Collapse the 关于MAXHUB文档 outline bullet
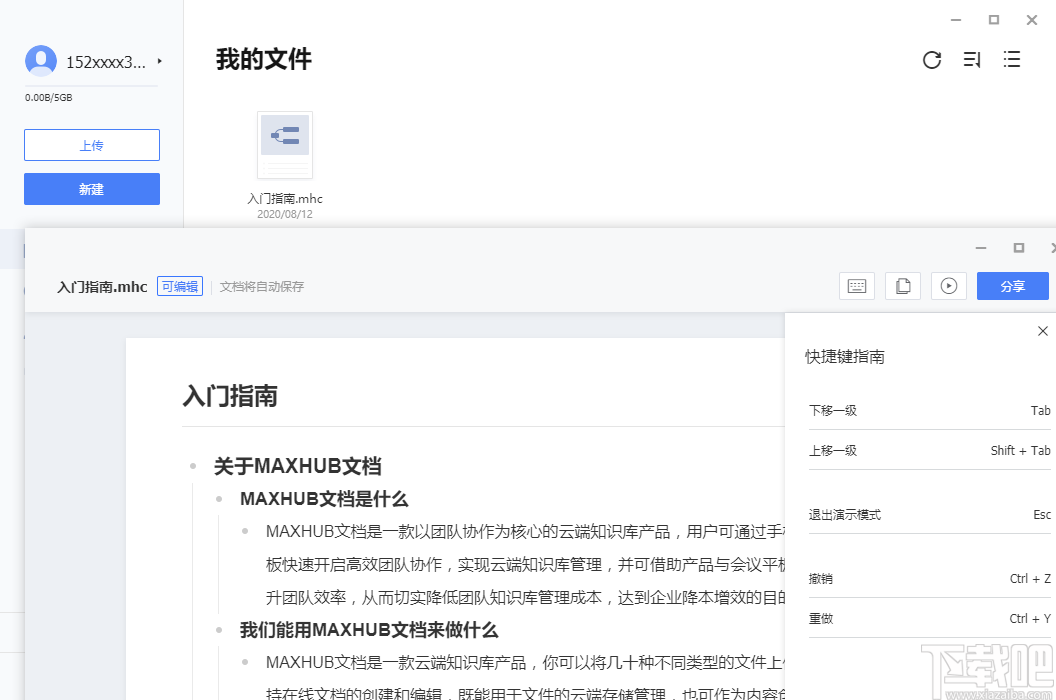Viewport: 1056px width, 700px height. click(x=193, y=465)
